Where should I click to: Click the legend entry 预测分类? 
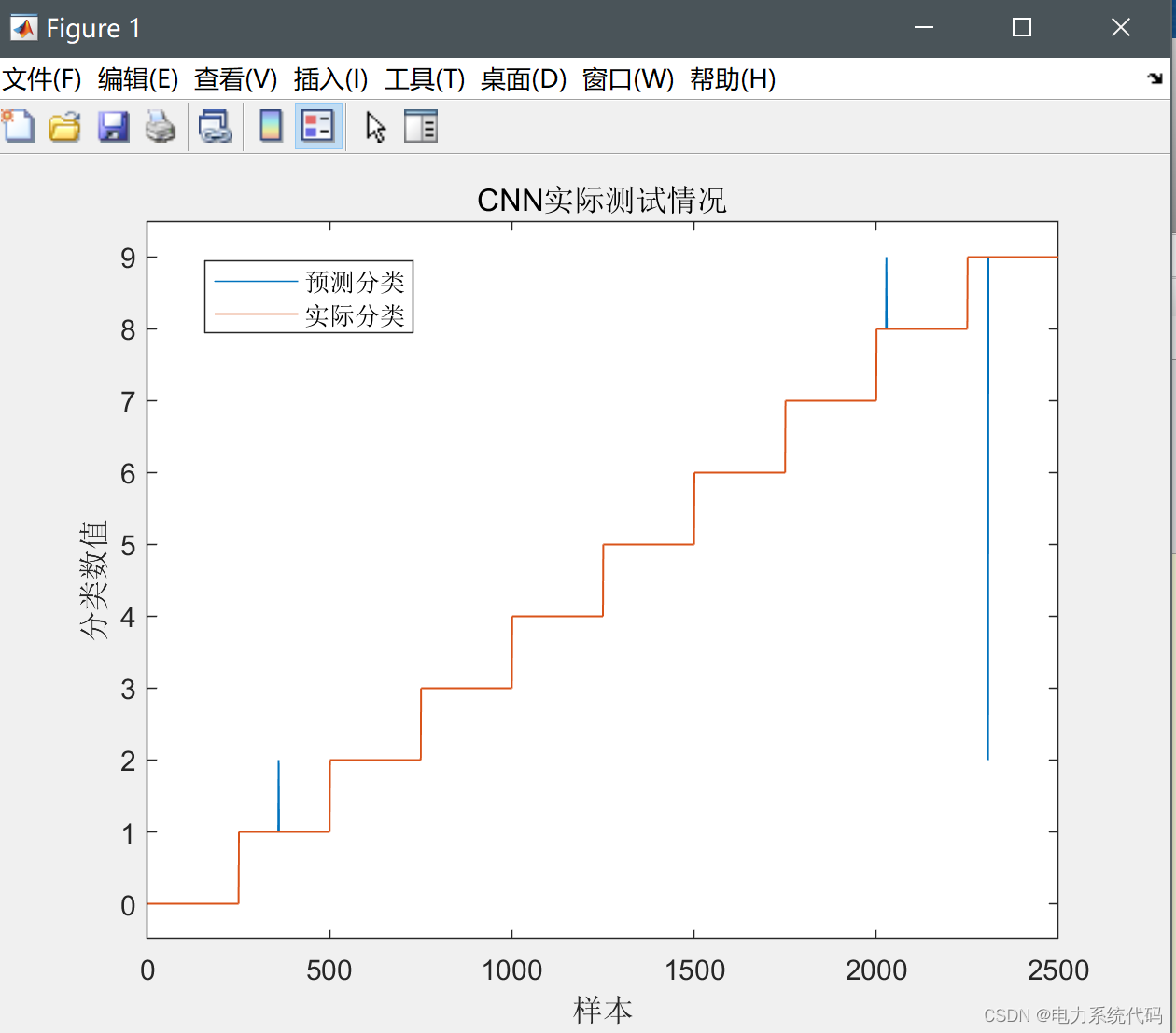pos(355,282)
